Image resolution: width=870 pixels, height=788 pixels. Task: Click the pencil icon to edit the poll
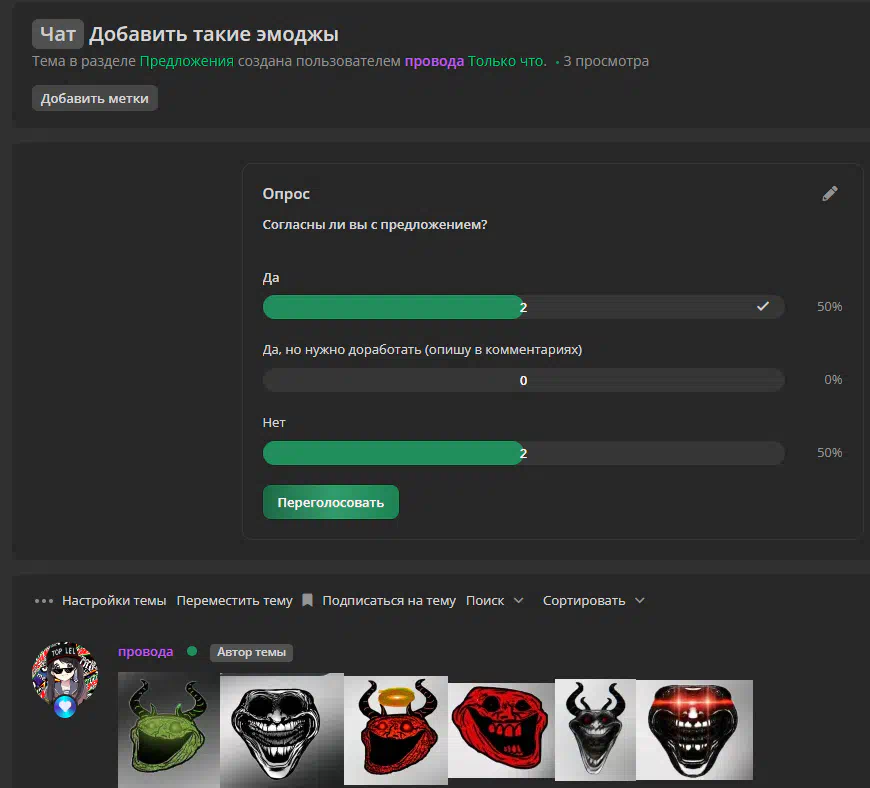[829, 194]
